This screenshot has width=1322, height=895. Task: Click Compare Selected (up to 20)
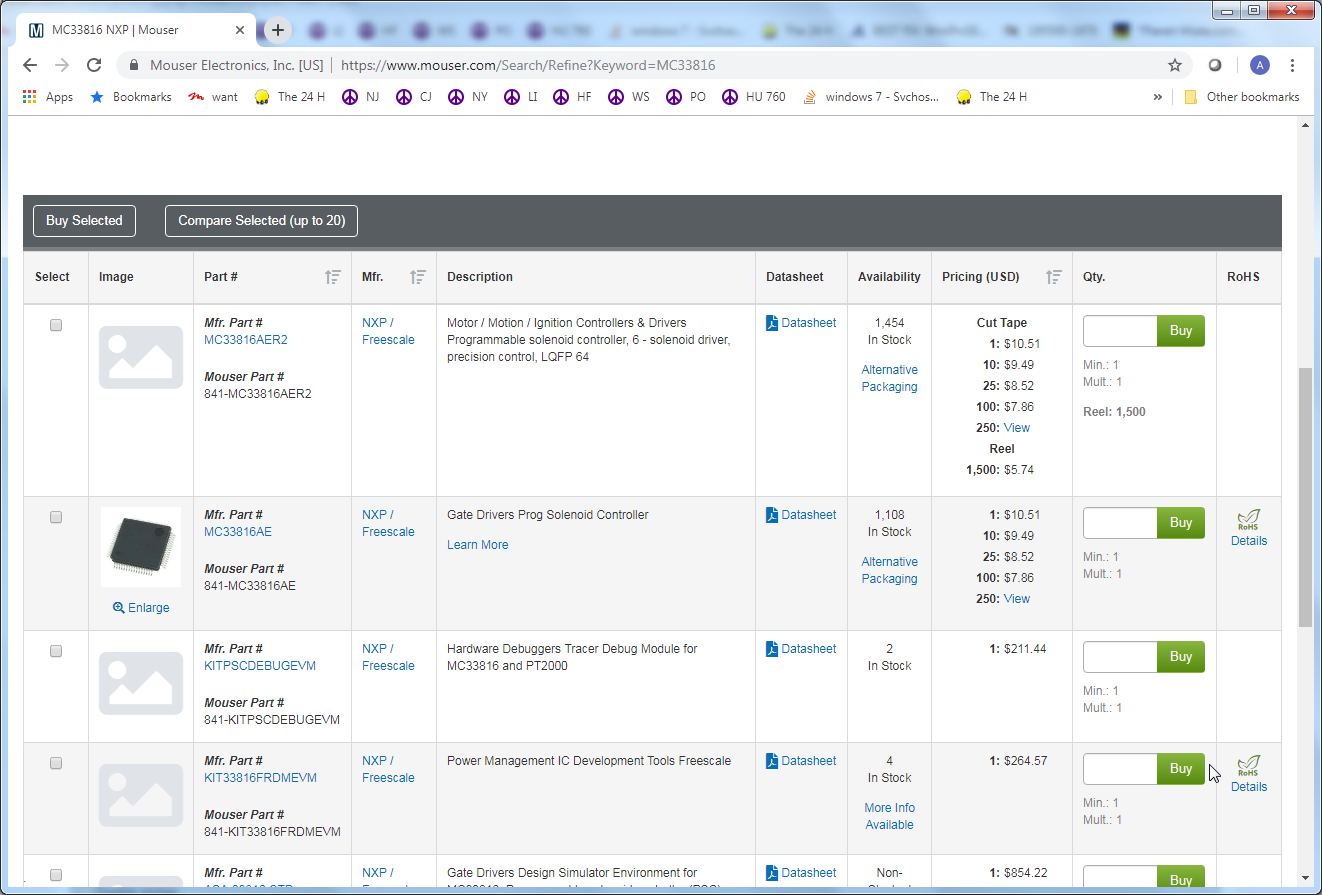[261, 221]
